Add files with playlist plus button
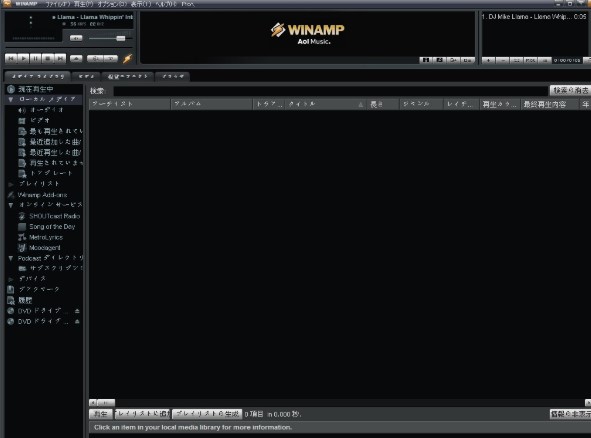The image size is (591, 438). 488,60
